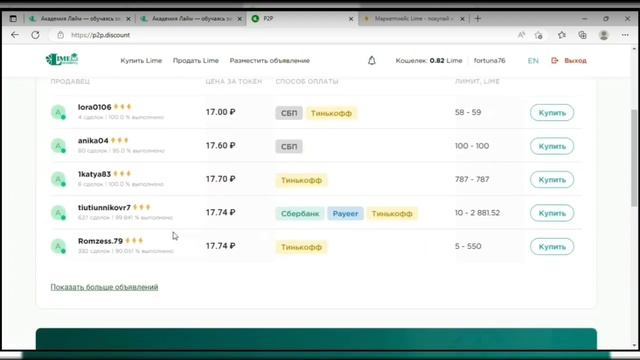Click seller avatar for tiutiunnikovr7

click(x=58, y=213)
